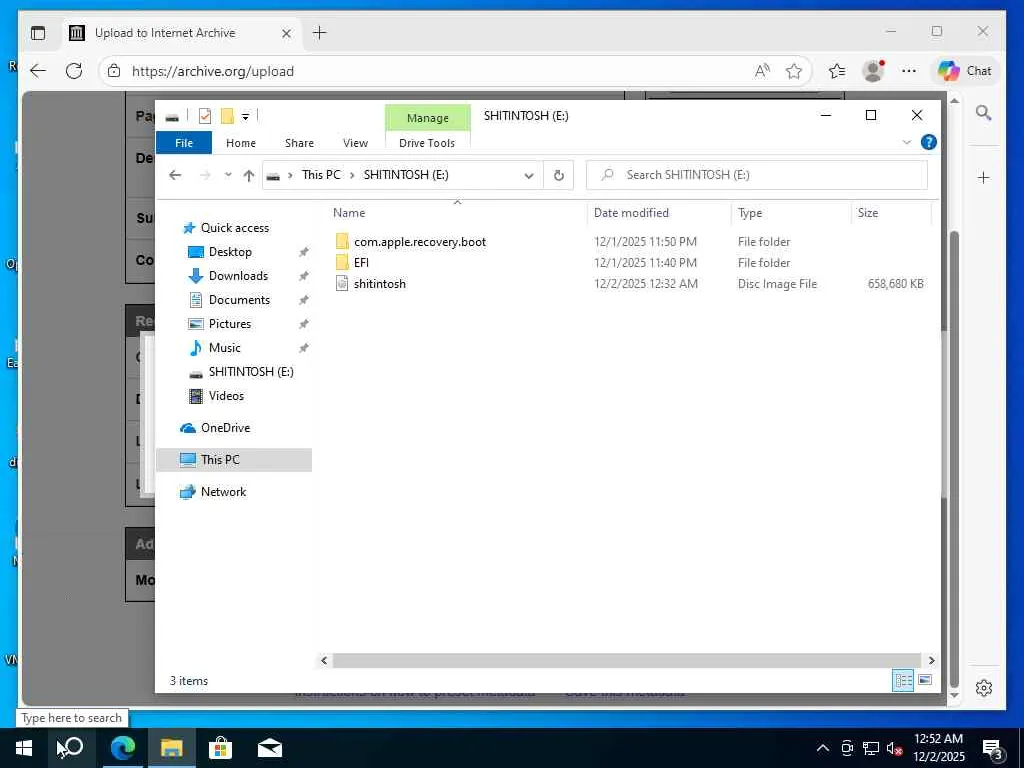Click This PC in the address breadcrumb

tap(321, 175)
